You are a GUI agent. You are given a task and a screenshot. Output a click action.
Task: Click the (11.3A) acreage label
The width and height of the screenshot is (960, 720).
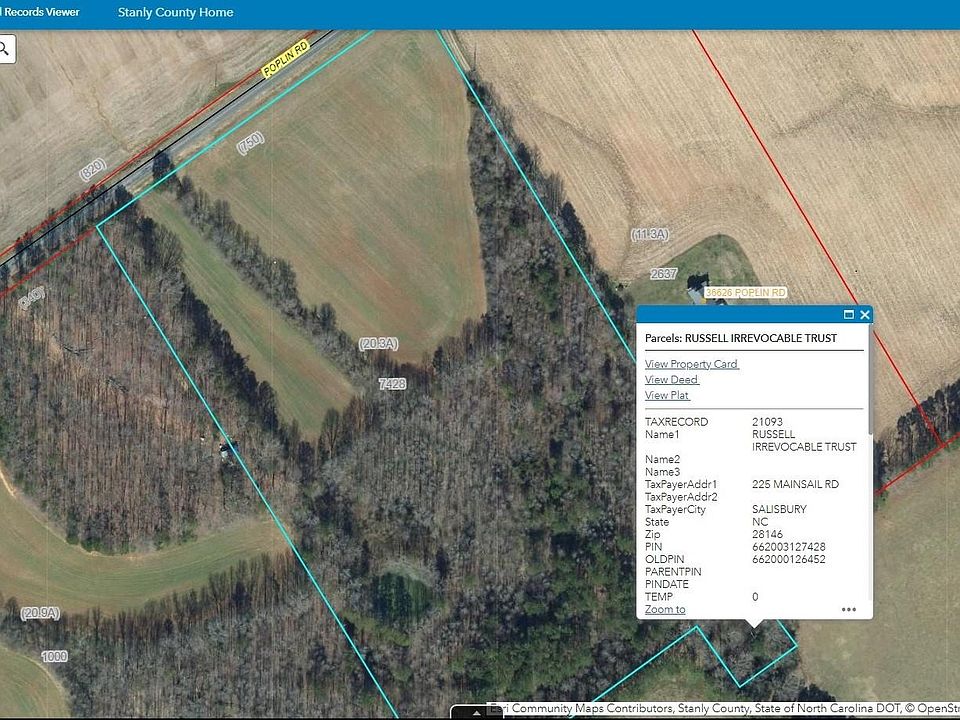[x=650, y=234]
